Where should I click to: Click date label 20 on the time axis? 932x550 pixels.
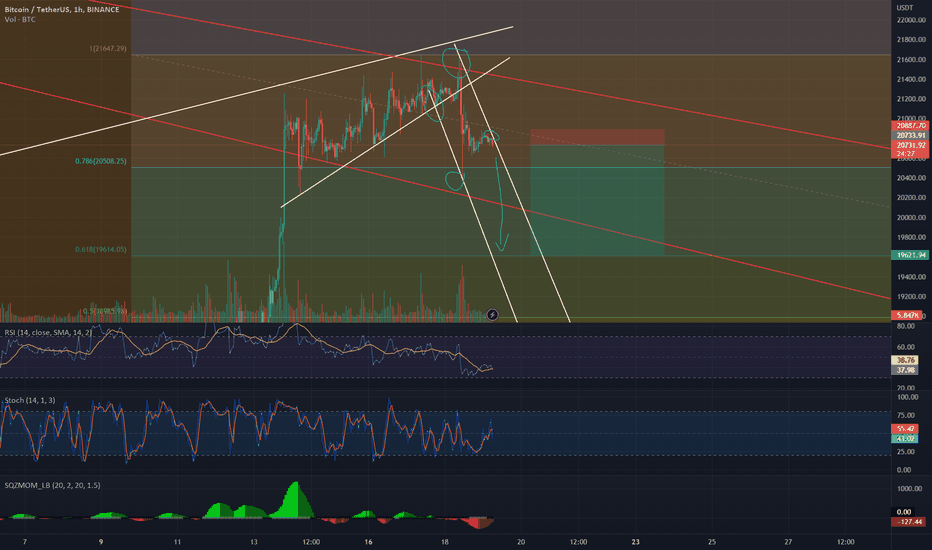coord(521,542)
